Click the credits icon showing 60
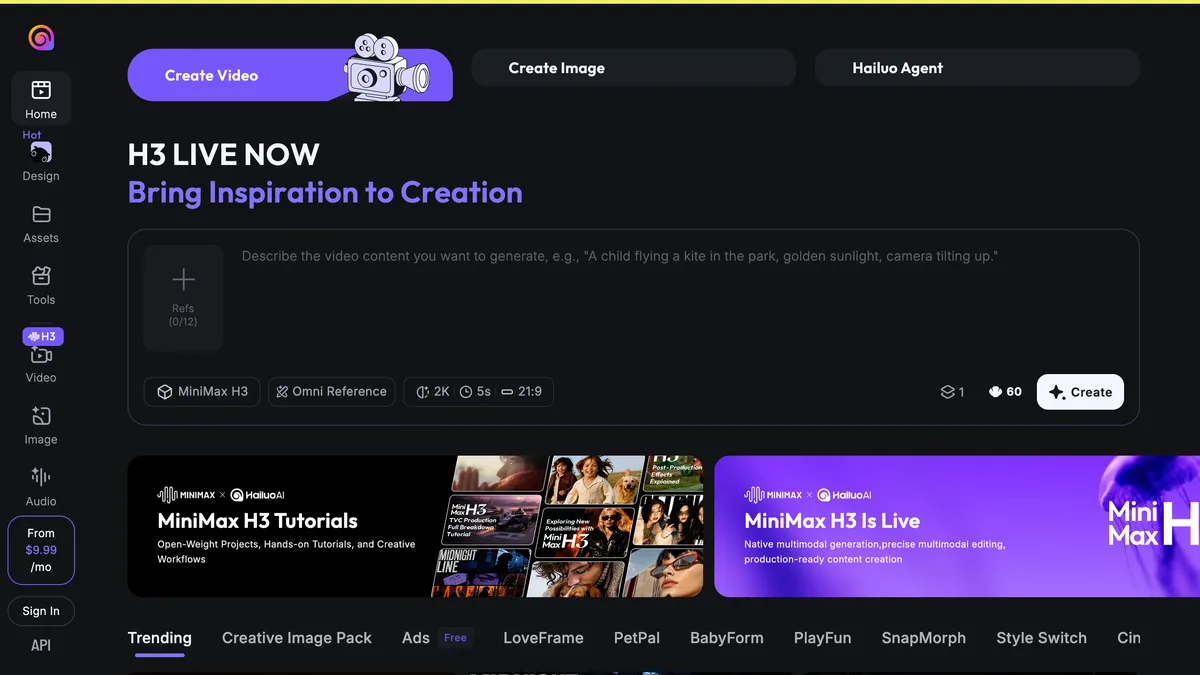1200x675 pixels. 1005,392
